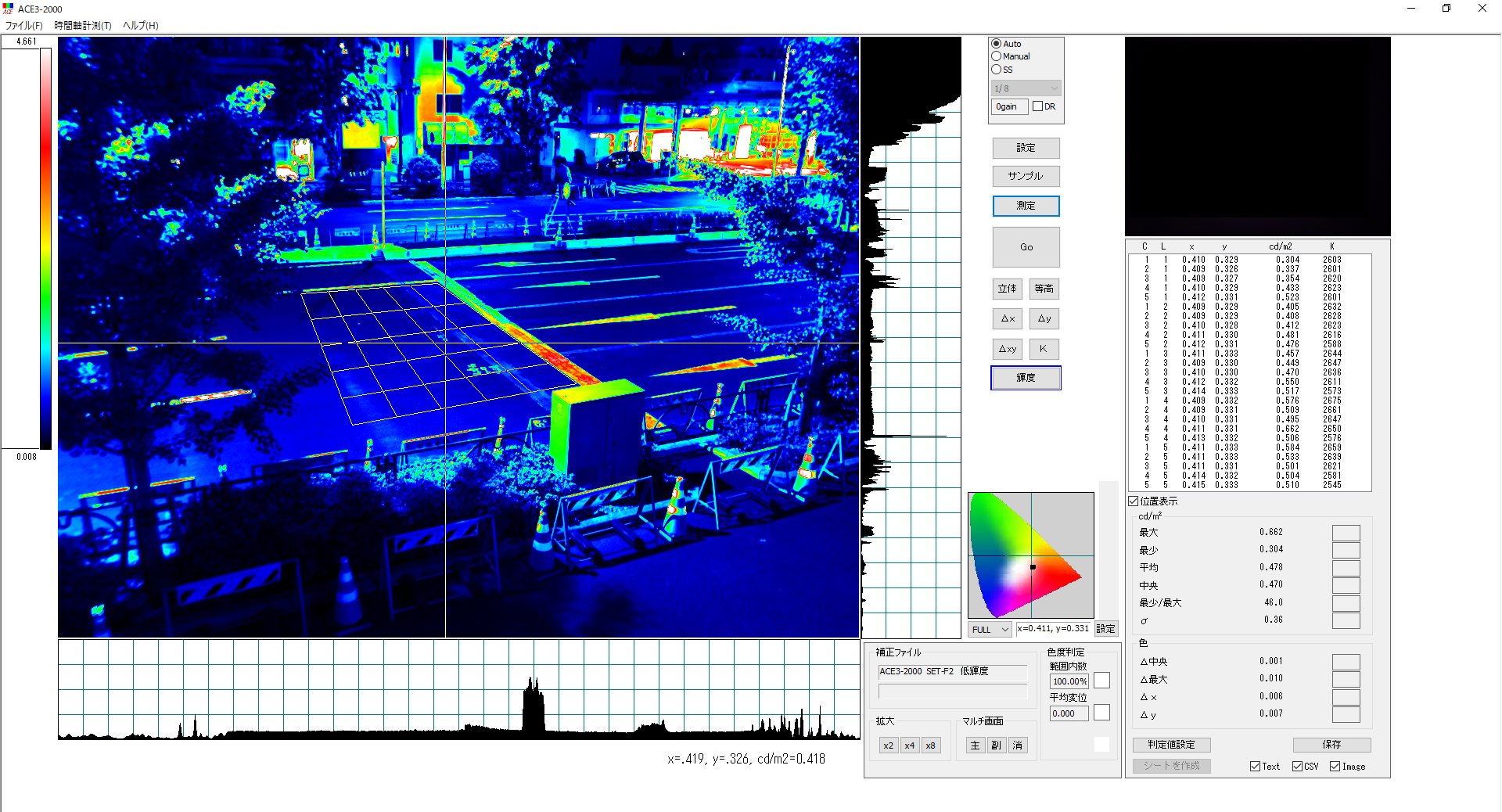Open the ファイル(F) menu
The height and width of the screenshot is (812, 1502).
tap(24, 26)
